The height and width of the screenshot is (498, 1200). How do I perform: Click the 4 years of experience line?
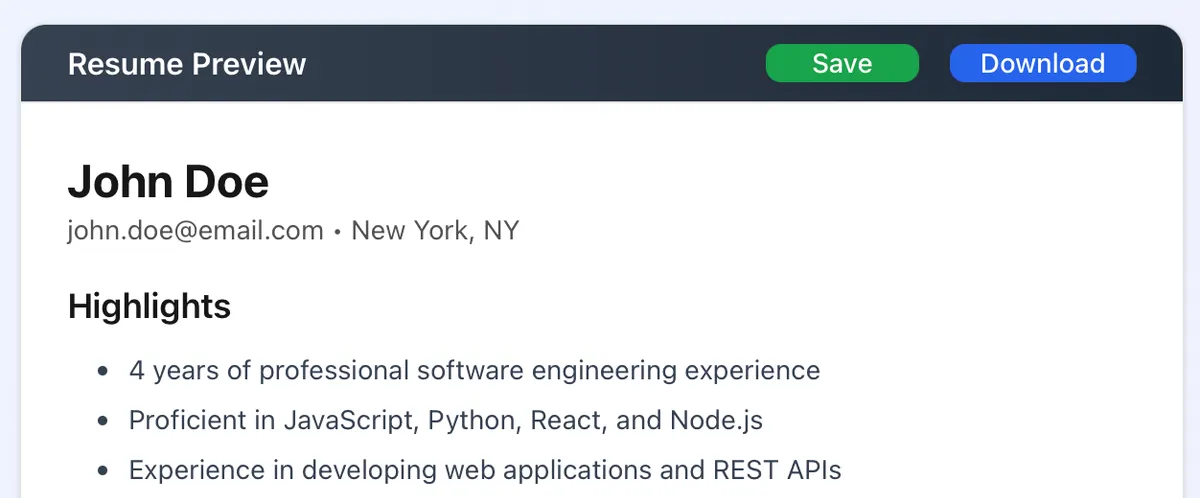tap(474, 371)
